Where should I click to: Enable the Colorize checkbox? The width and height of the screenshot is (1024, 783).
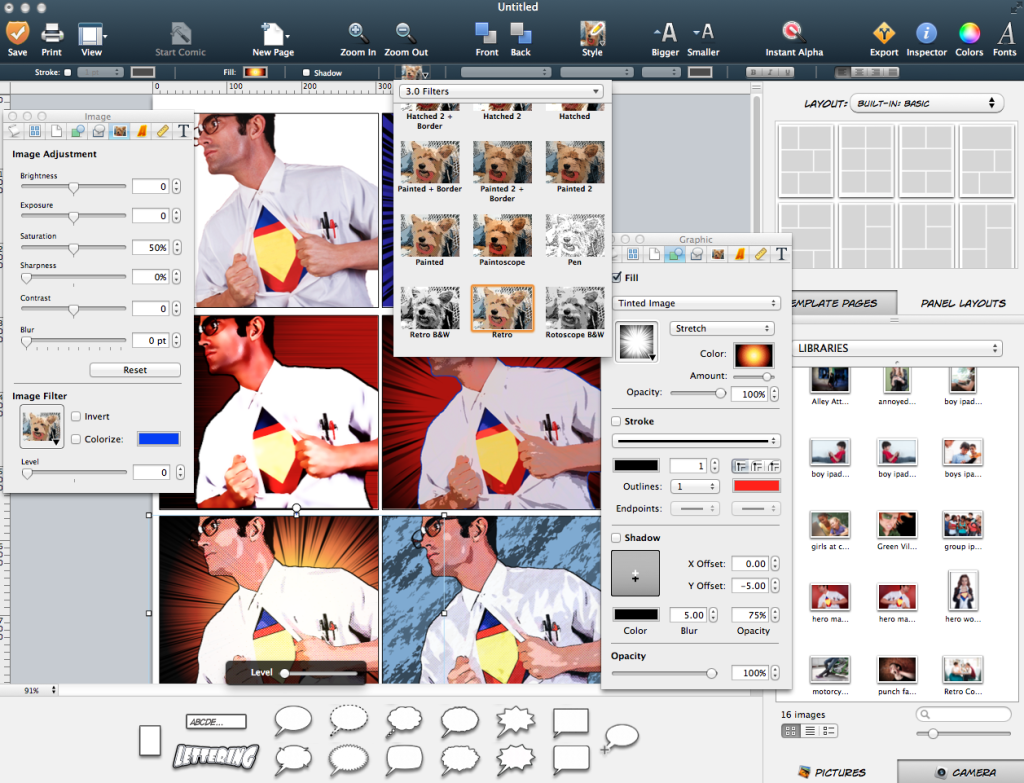[x=76, y=439]
